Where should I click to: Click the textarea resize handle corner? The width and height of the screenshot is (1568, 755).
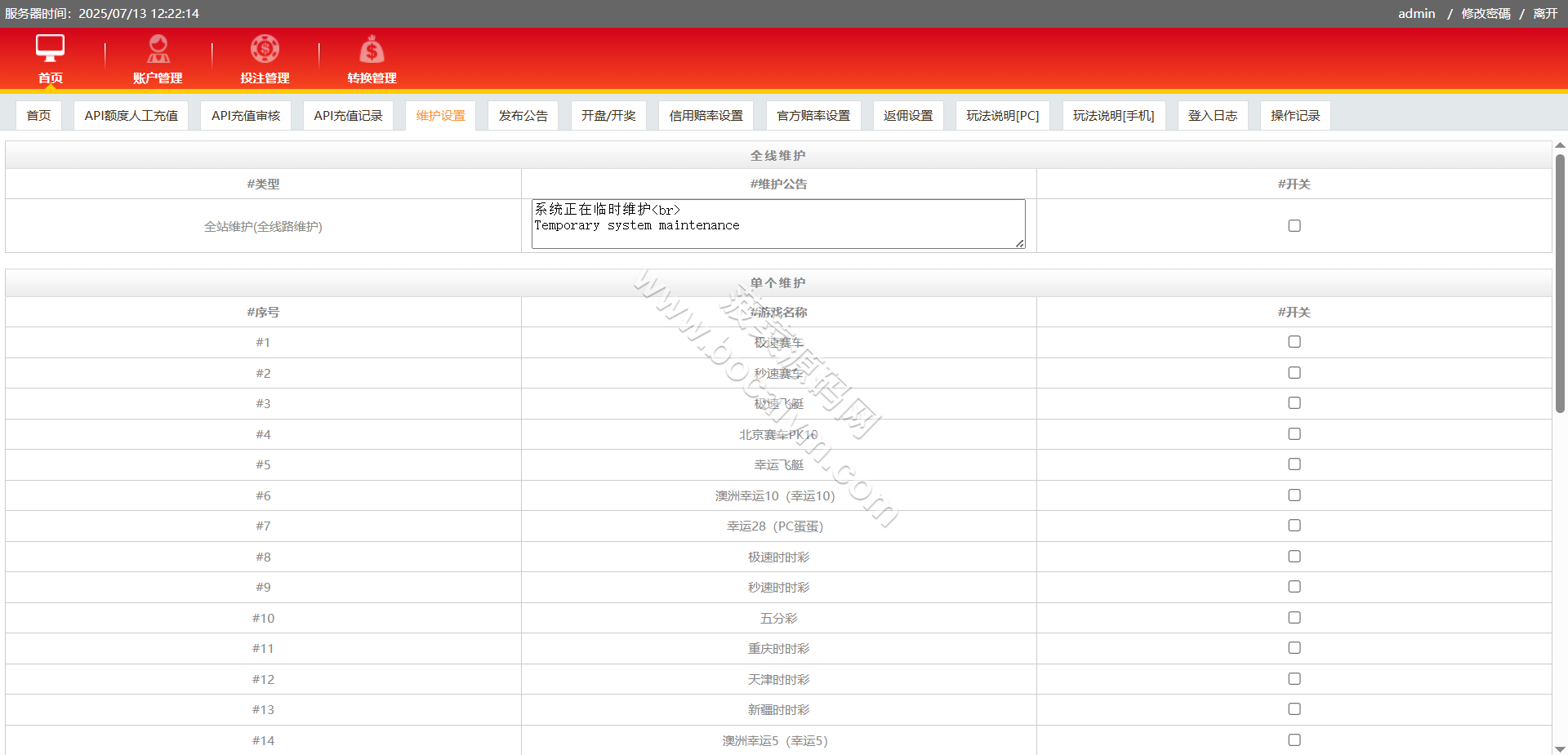[1020, 243]
